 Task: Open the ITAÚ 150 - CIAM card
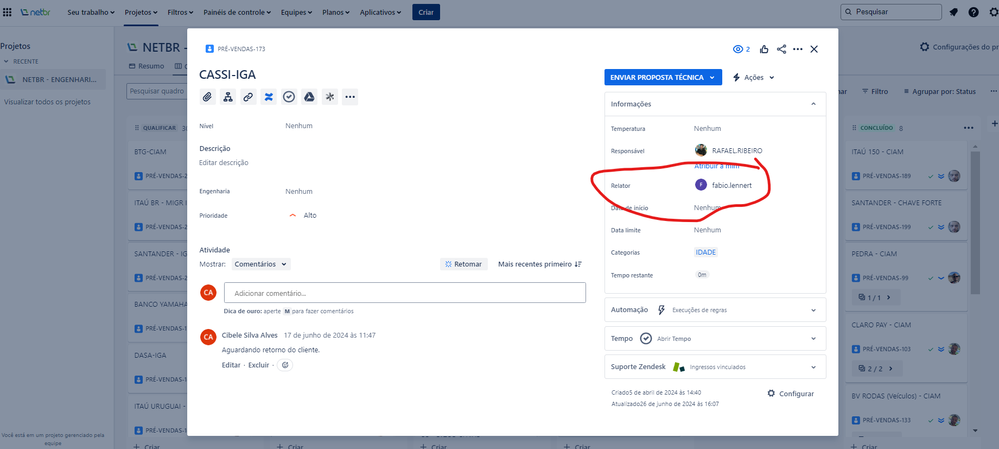[x=907, y=164]
